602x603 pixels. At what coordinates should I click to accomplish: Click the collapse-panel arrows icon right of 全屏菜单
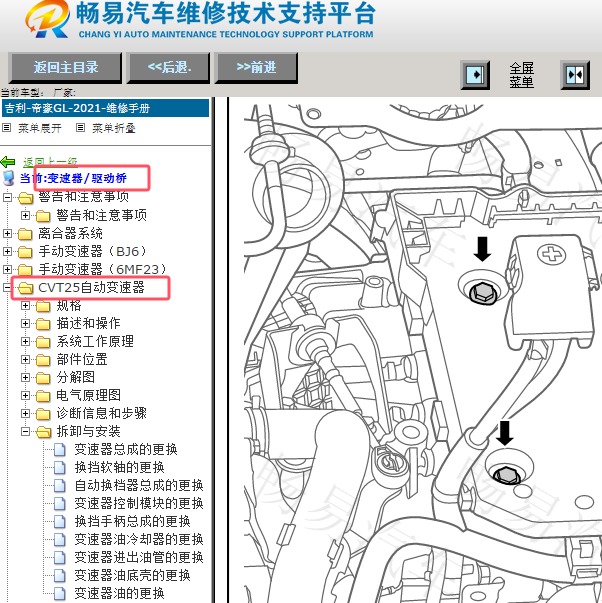pos(575,75)
